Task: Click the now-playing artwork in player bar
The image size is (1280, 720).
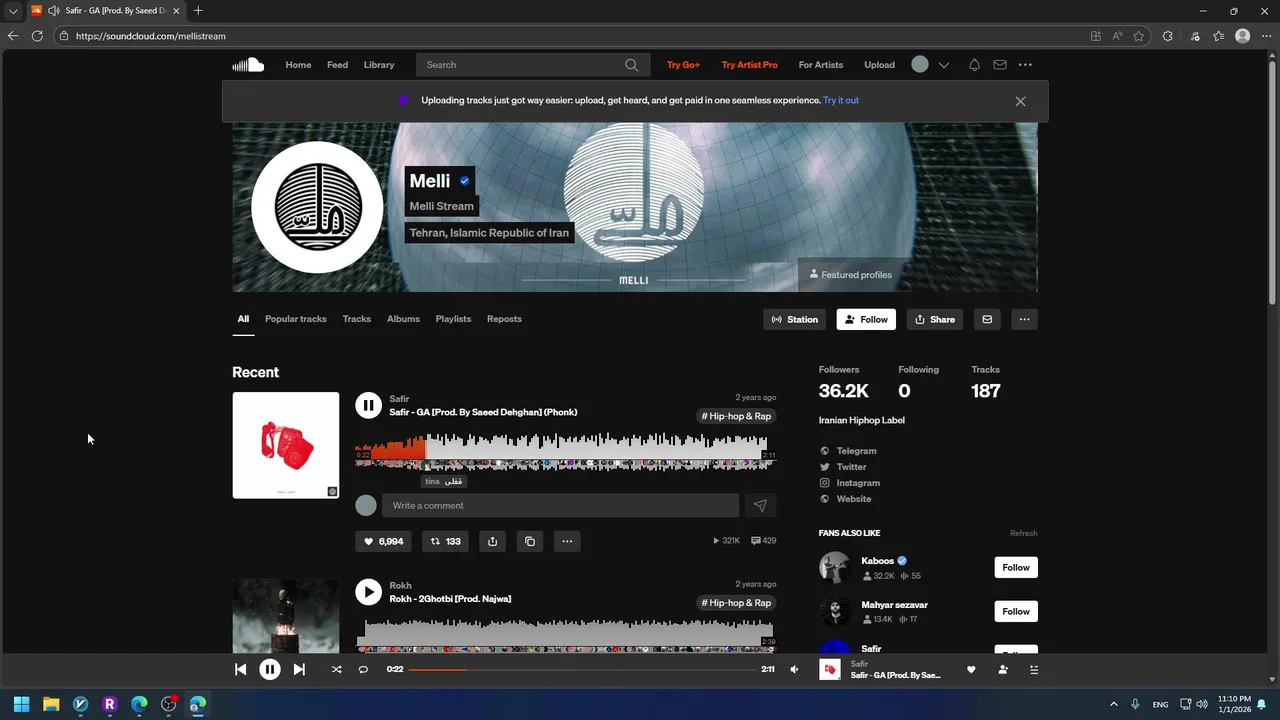Action: (x=830, y=670)
